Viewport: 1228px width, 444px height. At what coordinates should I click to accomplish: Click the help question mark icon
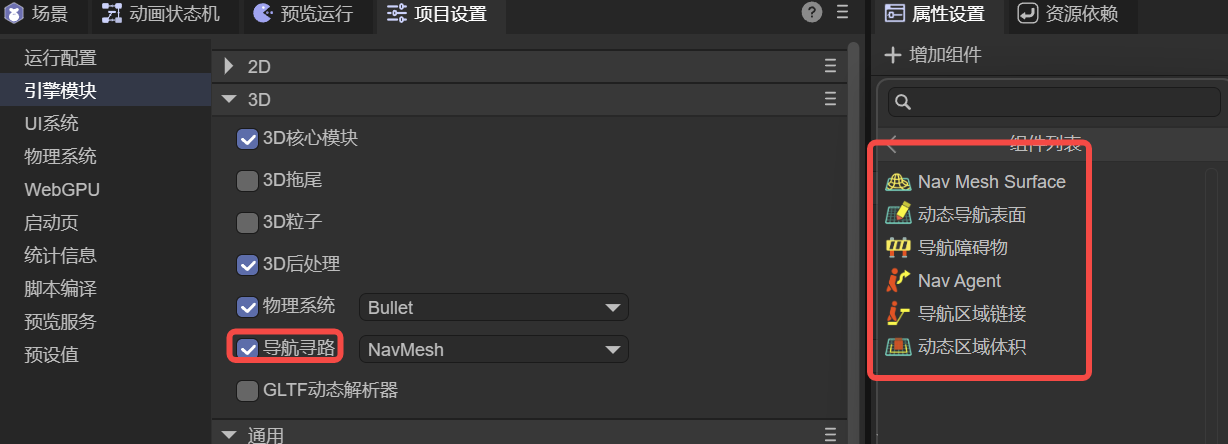coord(812,13)
